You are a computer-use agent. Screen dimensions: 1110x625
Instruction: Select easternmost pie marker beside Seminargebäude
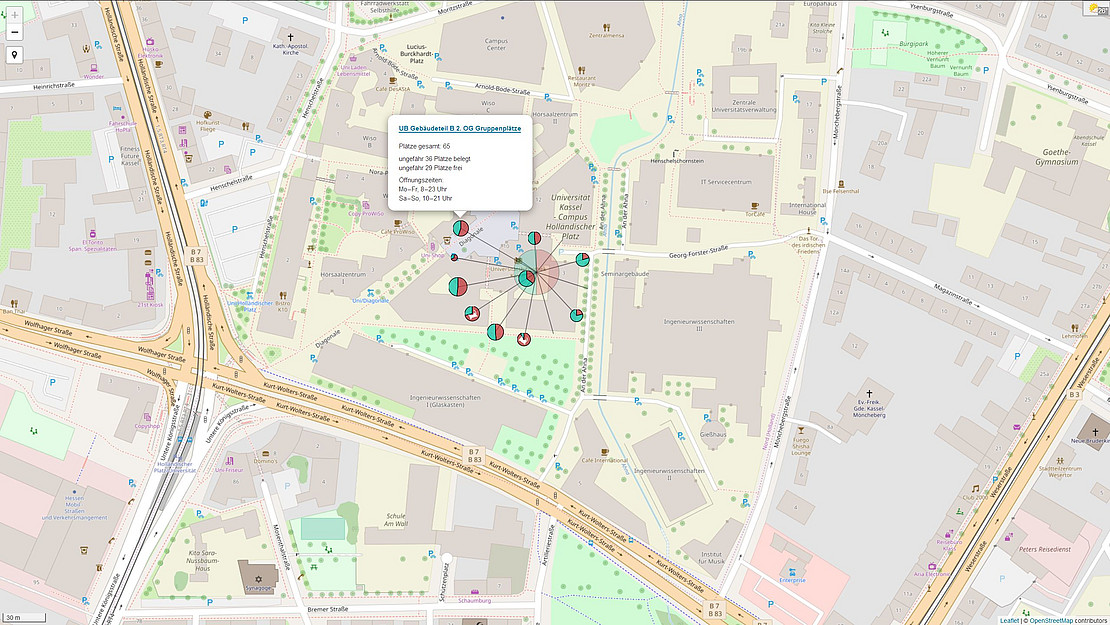[x=584, y=259]
